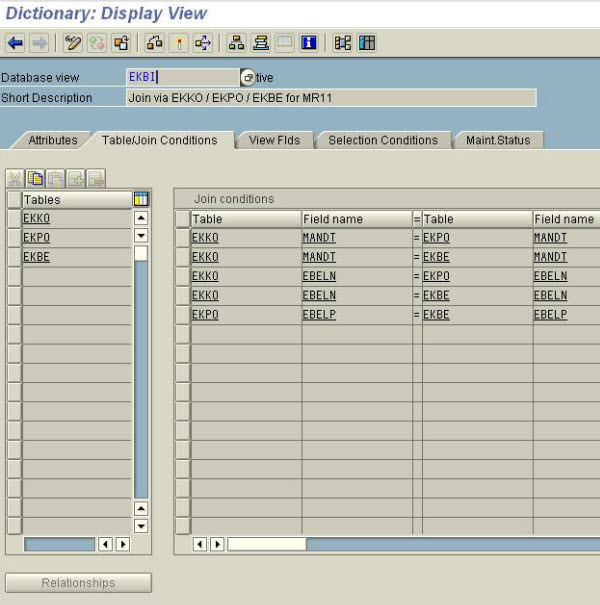
Task: Toggle Display/Change mode pencil icon
Action: [73, 43]
